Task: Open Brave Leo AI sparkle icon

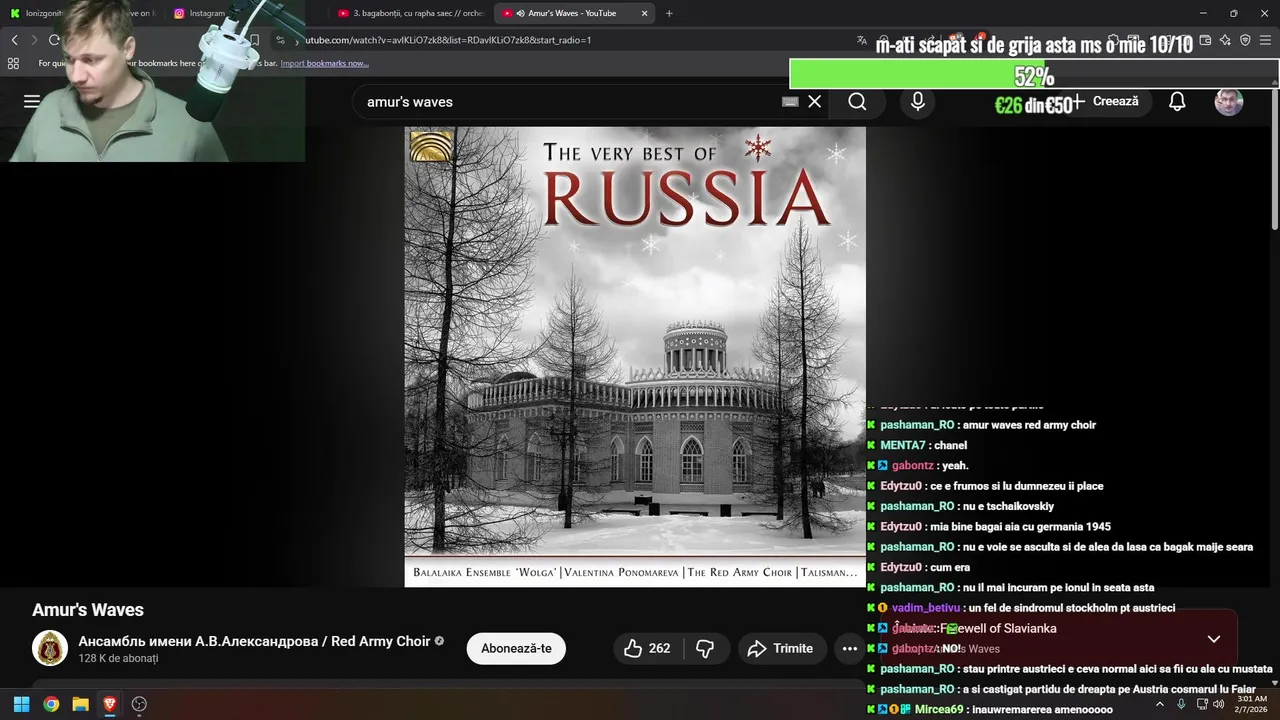Action: 1225,40
